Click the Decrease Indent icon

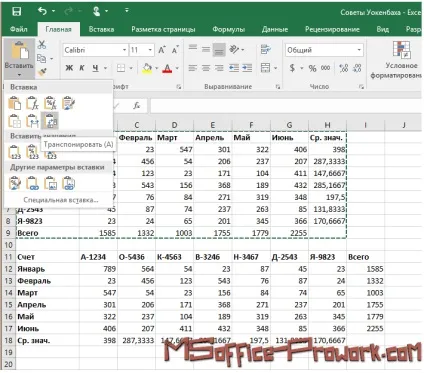(x=234, y=68)
